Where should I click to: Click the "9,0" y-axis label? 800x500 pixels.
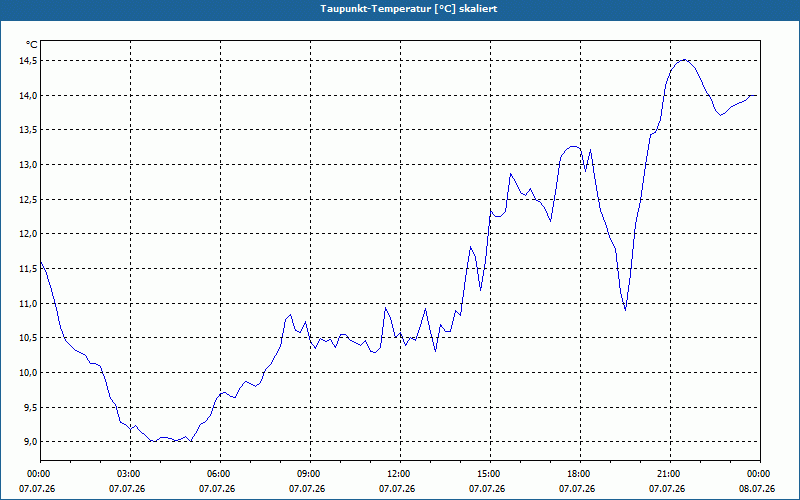coord(30,441)
